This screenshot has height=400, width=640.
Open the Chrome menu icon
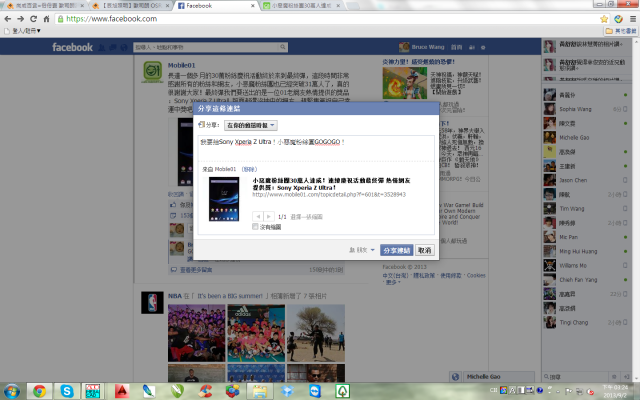click(x=633, y=19)
